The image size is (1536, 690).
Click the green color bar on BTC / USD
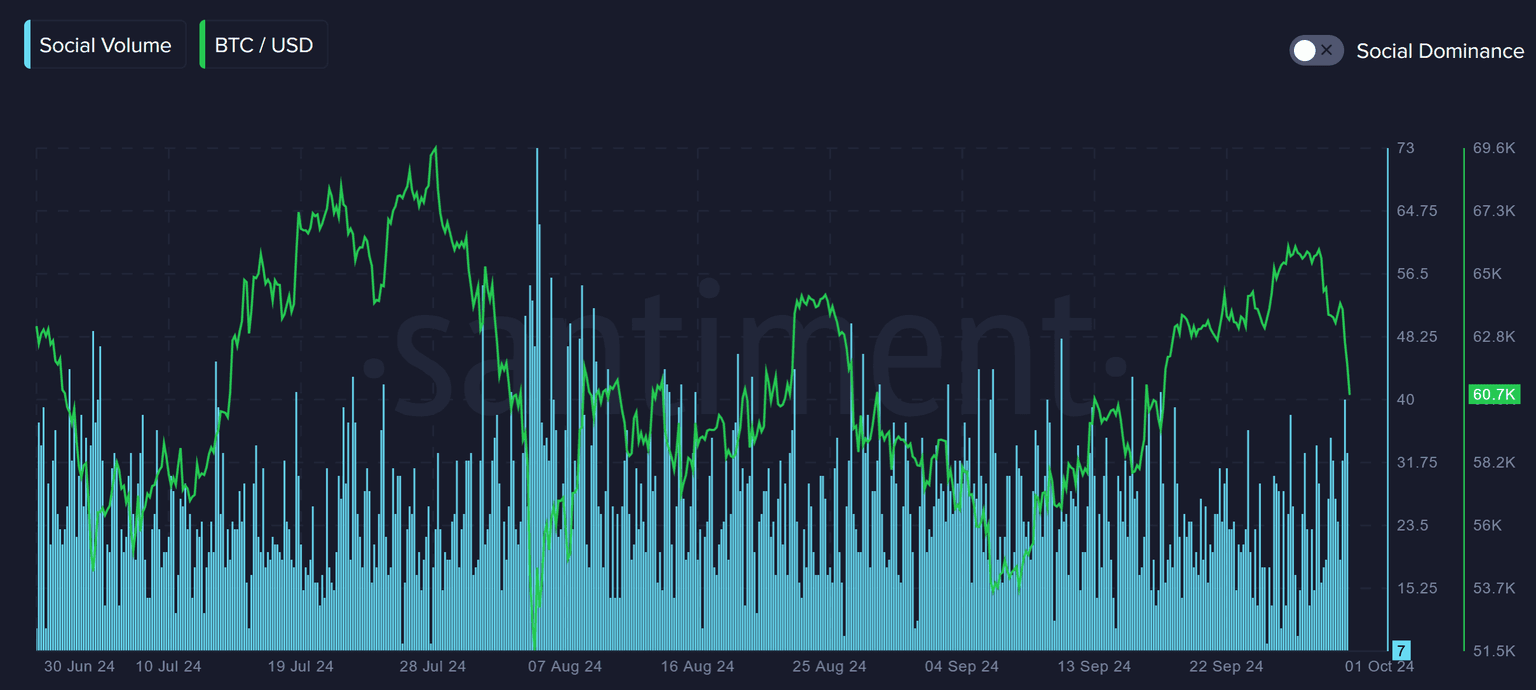point(203,45)
